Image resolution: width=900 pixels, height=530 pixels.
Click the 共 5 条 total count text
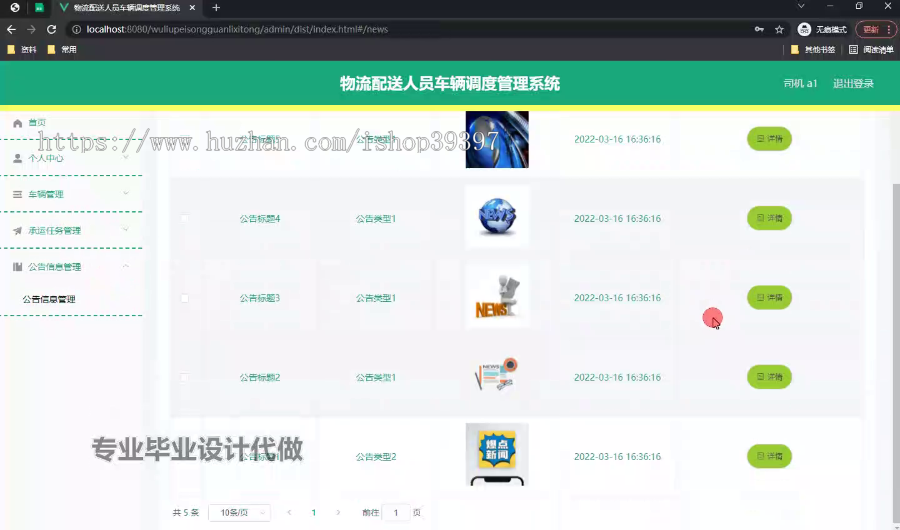point(185,512)
